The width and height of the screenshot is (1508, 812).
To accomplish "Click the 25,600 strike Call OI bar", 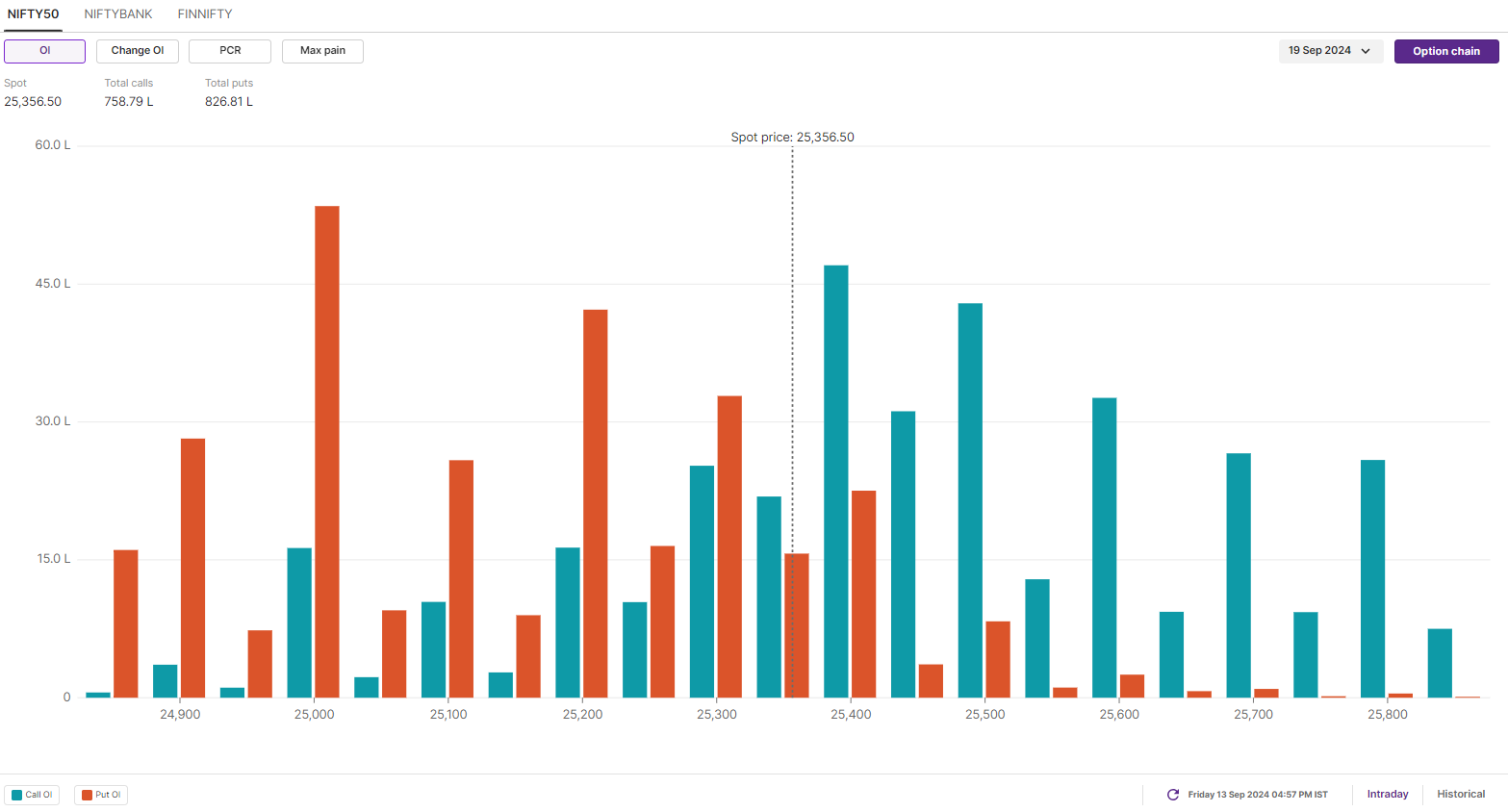I will 1105,547.
